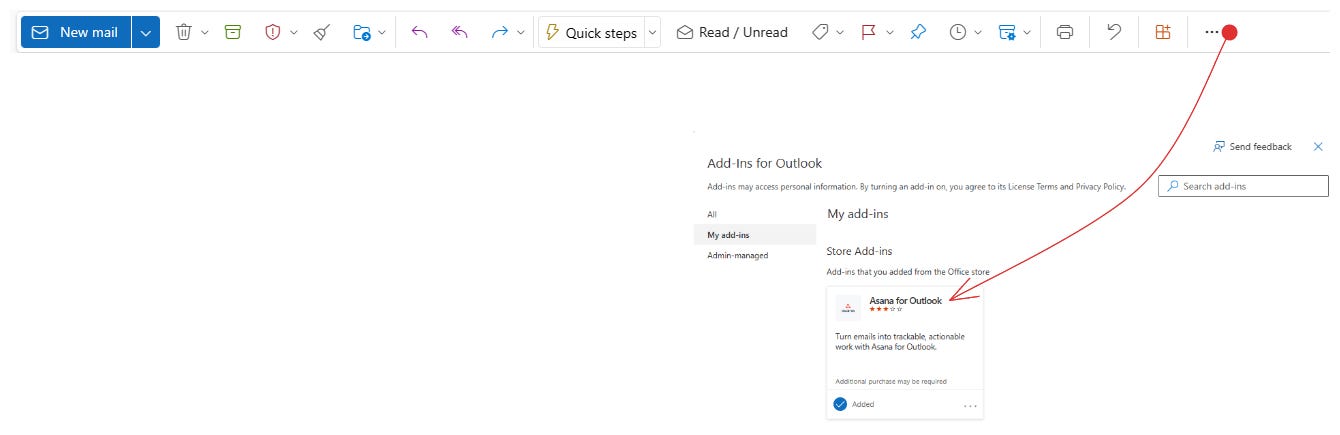Click the Sweep broom icon
1340x435 pixels.
tap(321, 32)
